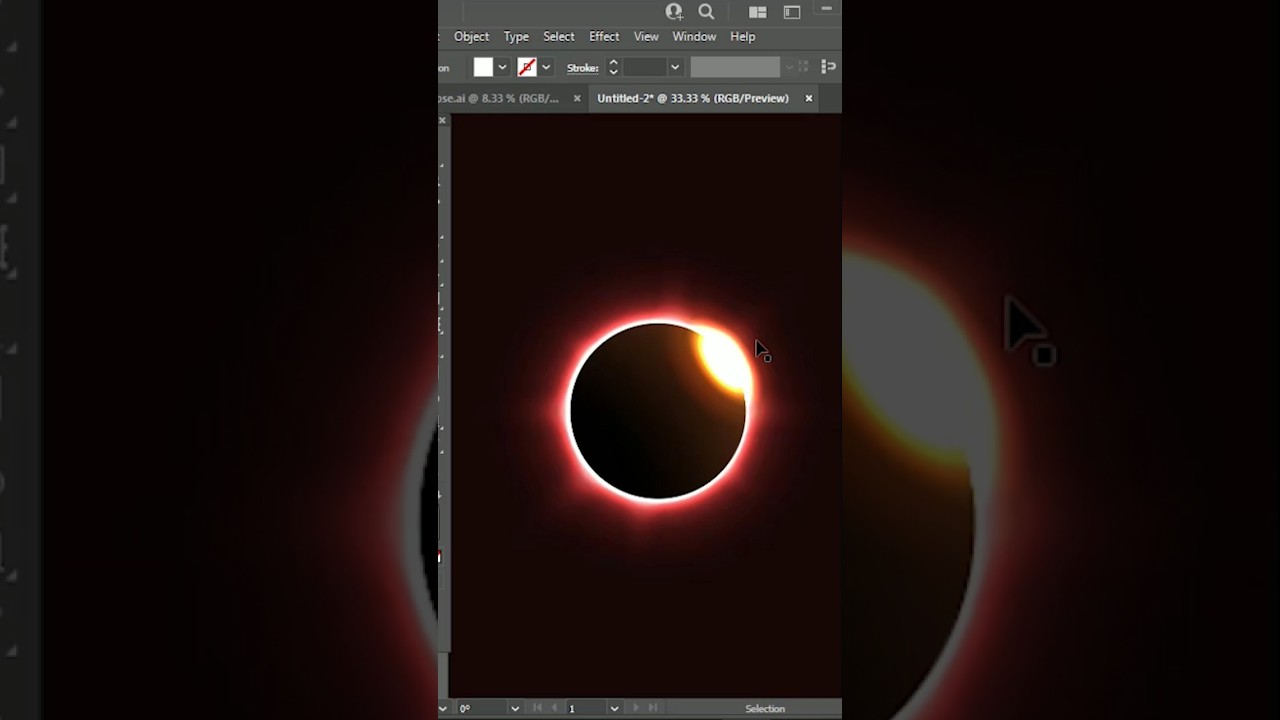
Task: Click the bright sun flare on the eclipse
Action: (723, 357)
